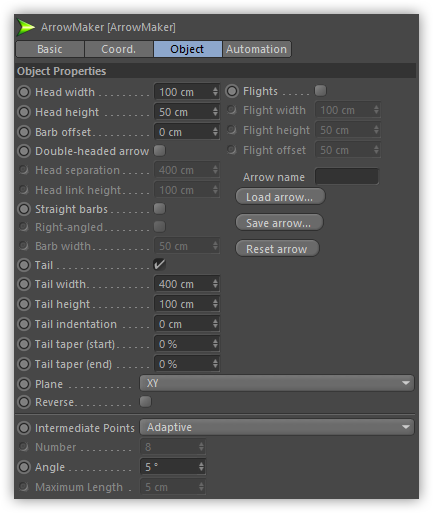433x513 pixels.
Task: Enable the Flights checkbox
Action: coord(321,90)
